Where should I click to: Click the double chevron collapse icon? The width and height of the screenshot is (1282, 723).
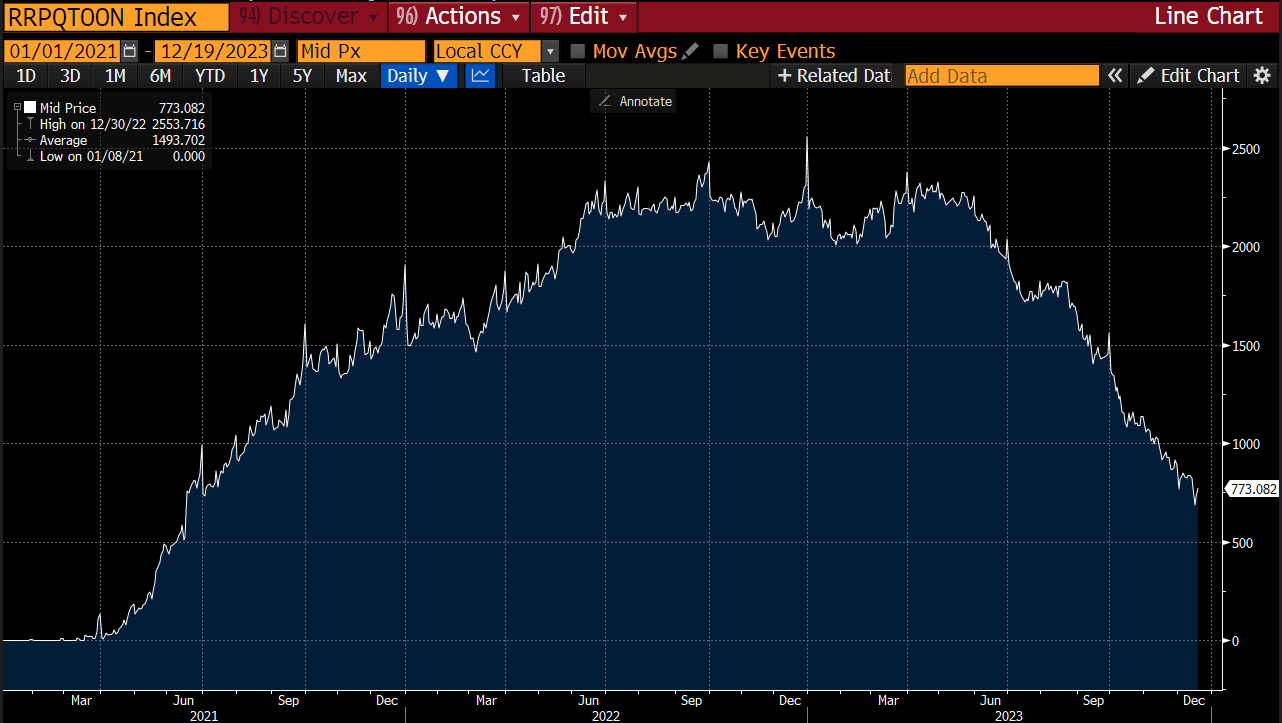click(1115, 76)
